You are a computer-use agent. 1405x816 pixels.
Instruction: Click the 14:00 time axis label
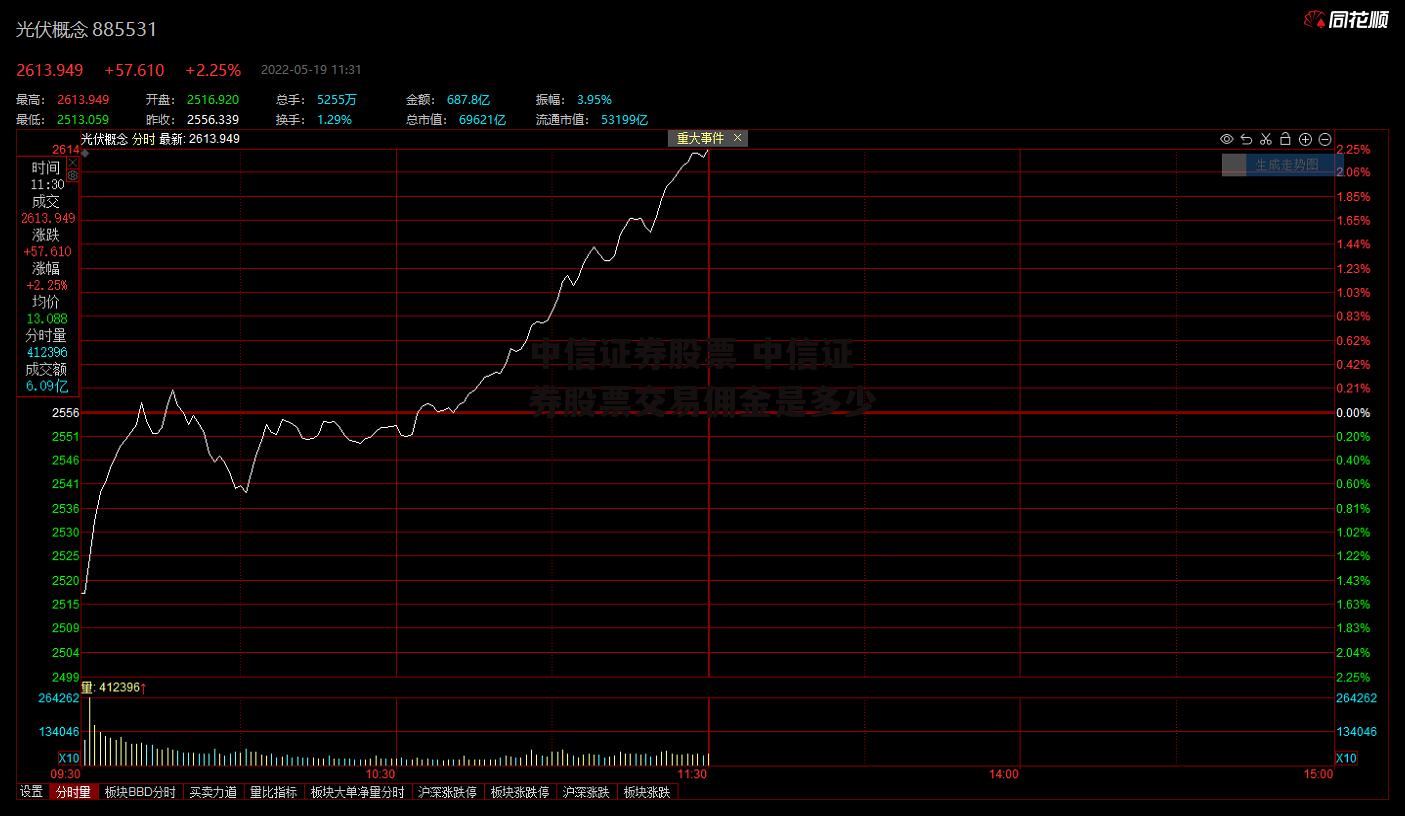click(1004, 774)
